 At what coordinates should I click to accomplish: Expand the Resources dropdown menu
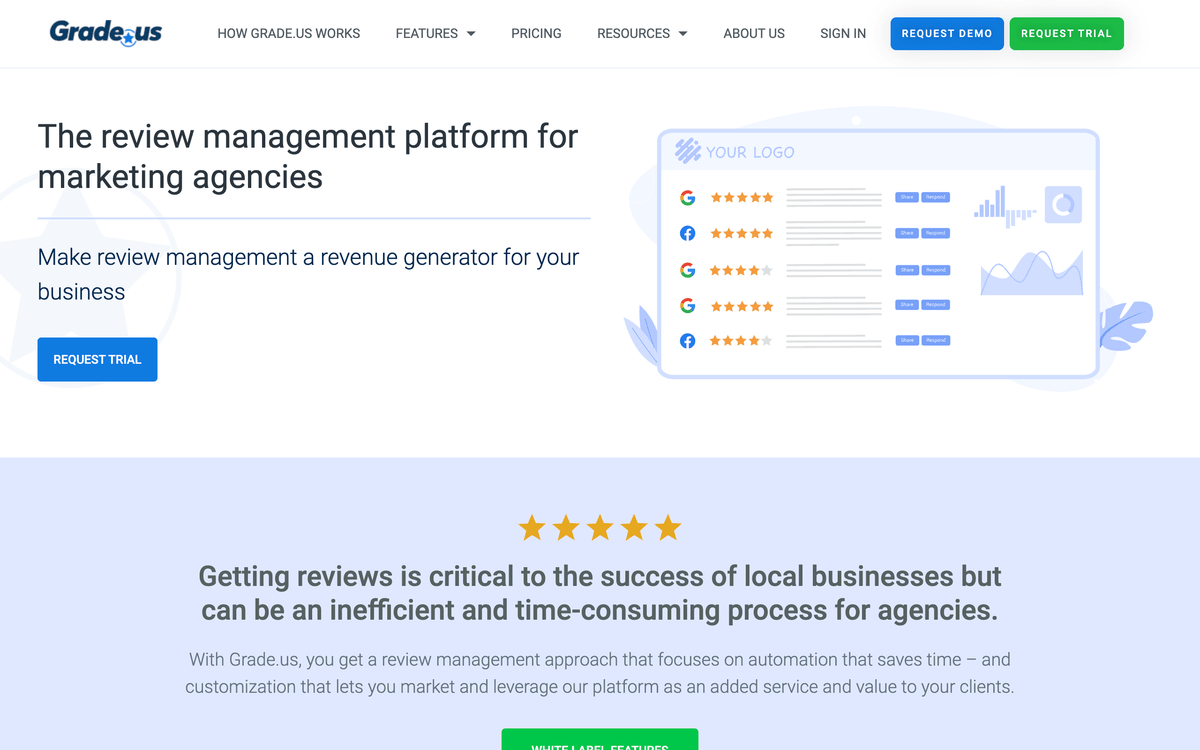click(x=642, y=33)
